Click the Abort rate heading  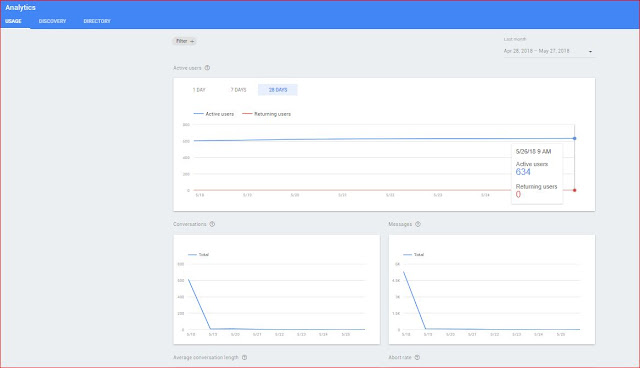pyautogui.click(x=400, y=358)
